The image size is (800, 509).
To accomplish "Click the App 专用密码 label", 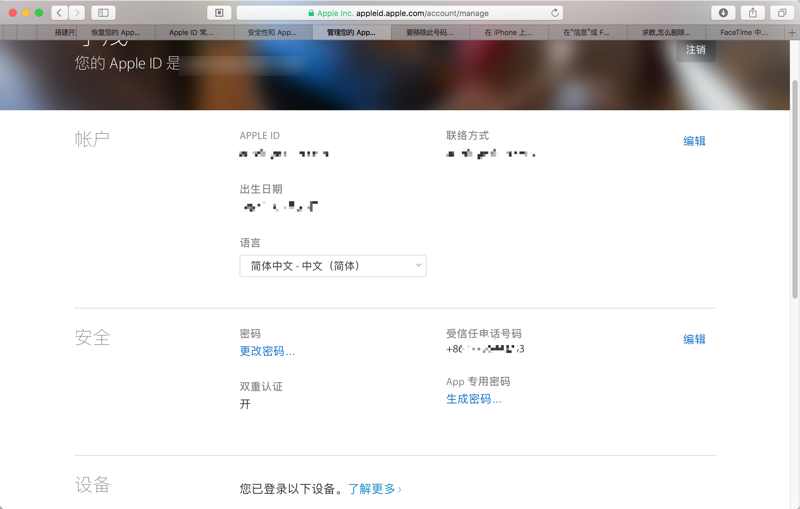I will point(478,381).
